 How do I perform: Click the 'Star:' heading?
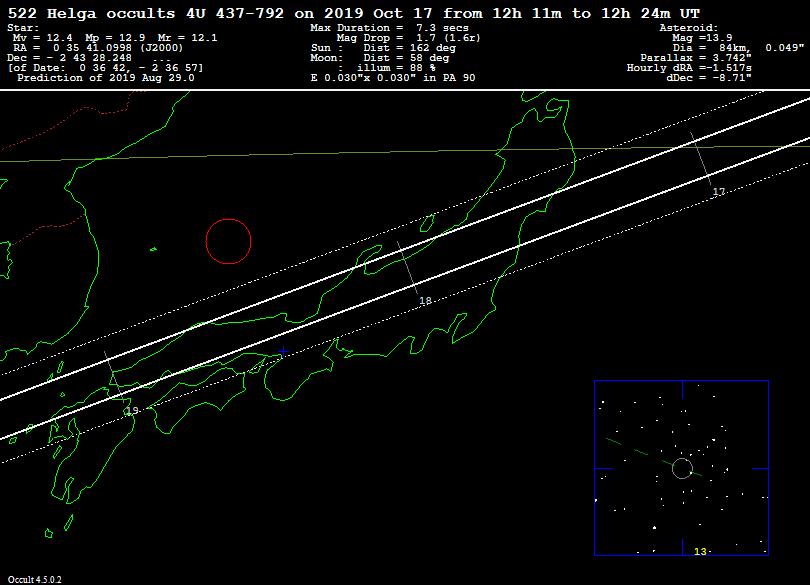coord(23,28)
